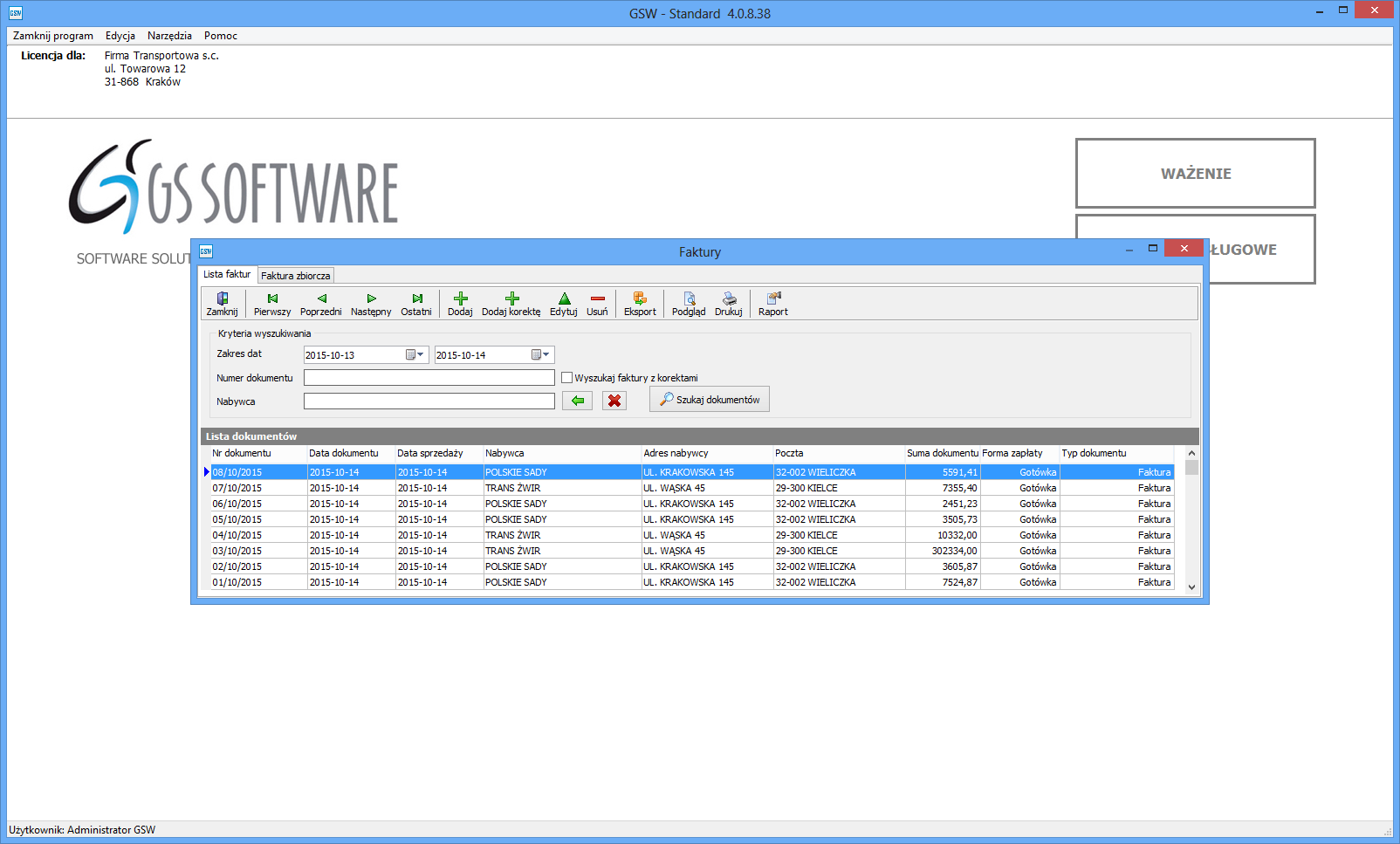
Task: Edit the selected invoice with Edytuj
Action: click(564, 304)
